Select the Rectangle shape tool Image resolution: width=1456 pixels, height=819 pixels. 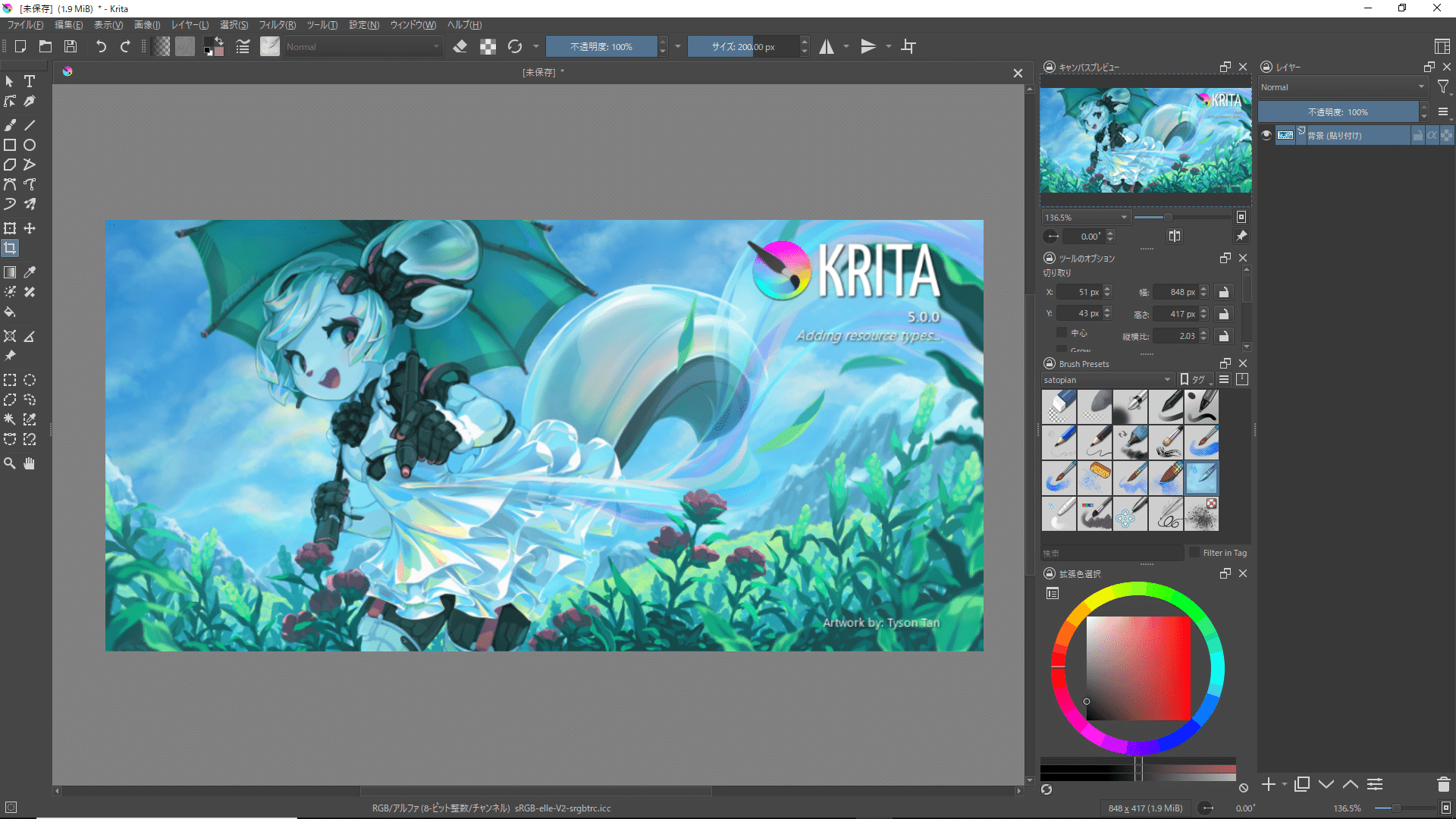click(x=10, y=145)
